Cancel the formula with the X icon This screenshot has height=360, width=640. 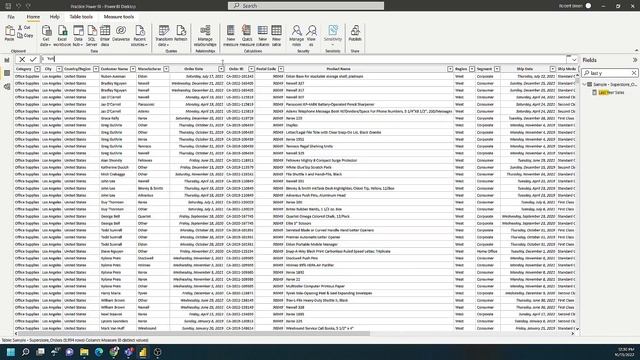tap(22, 60)
